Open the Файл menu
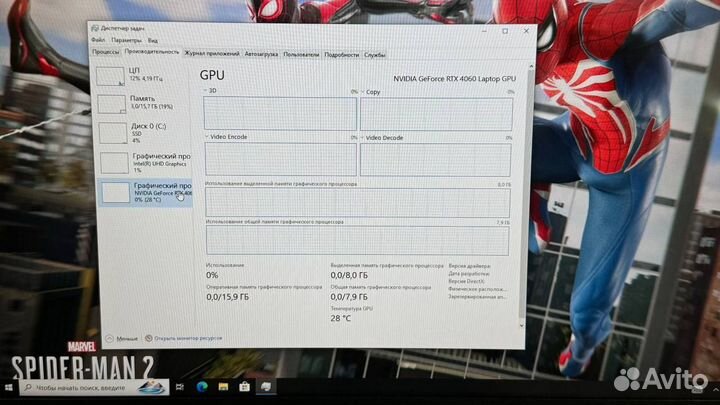 [98, 40]
